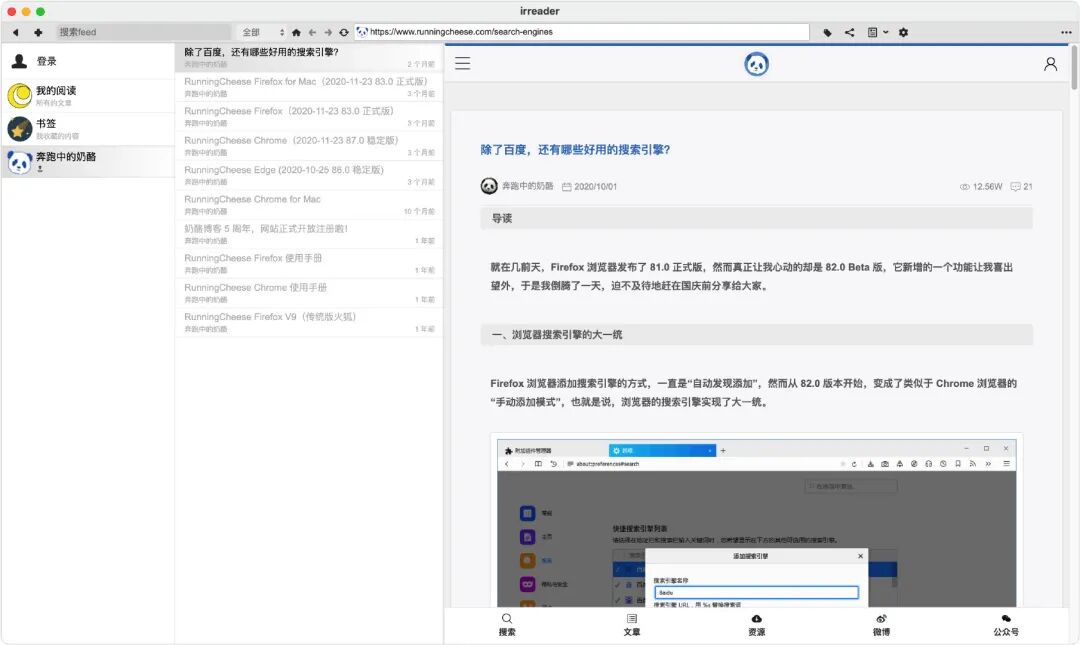The image size is (1080, 645).
Task: Go back with the left arrow toolbar icon
Action: pyautogui.click(x=312, y=32)
